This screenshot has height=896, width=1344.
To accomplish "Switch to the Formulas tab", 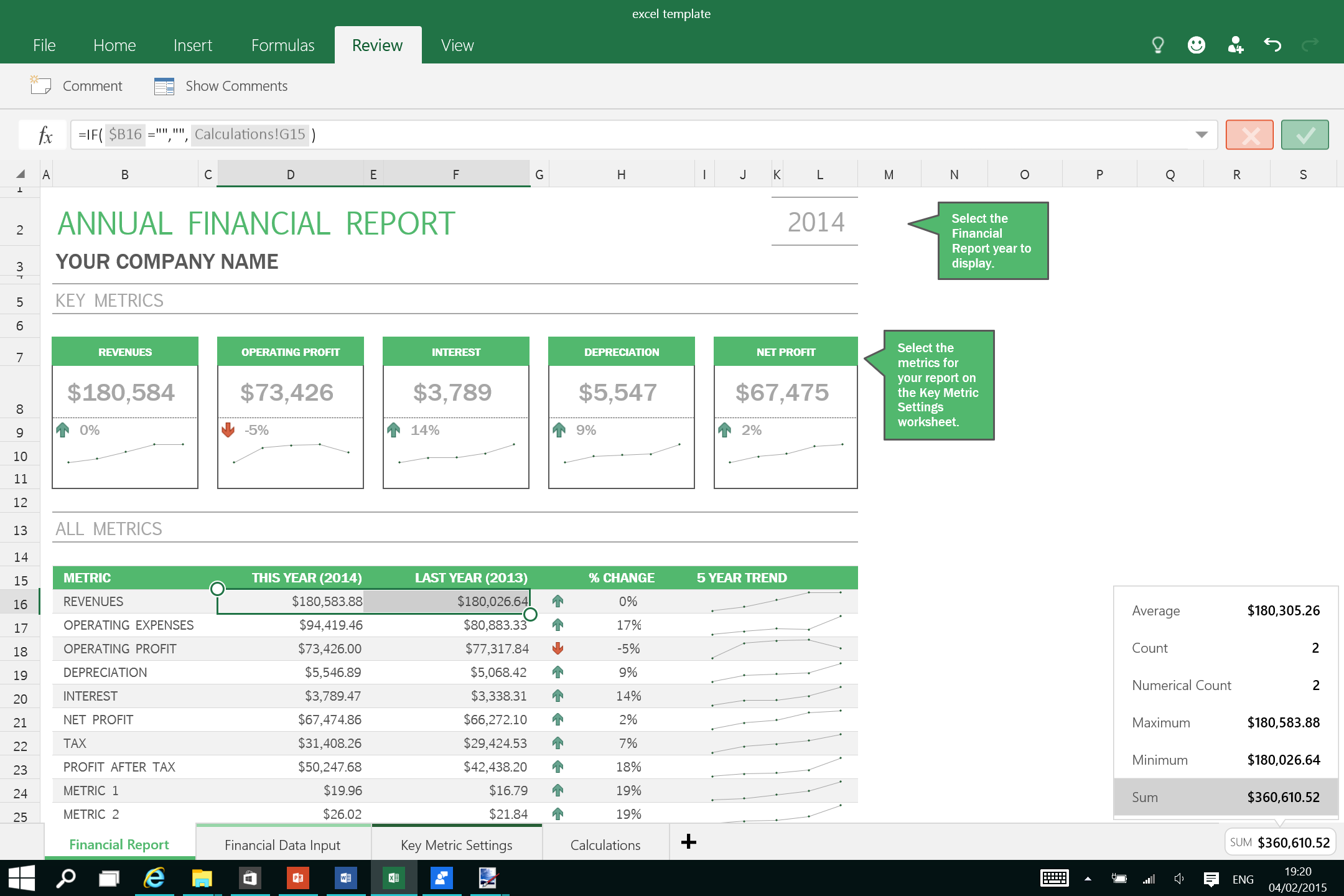I will pyautogui.click(x=282, y=45).
